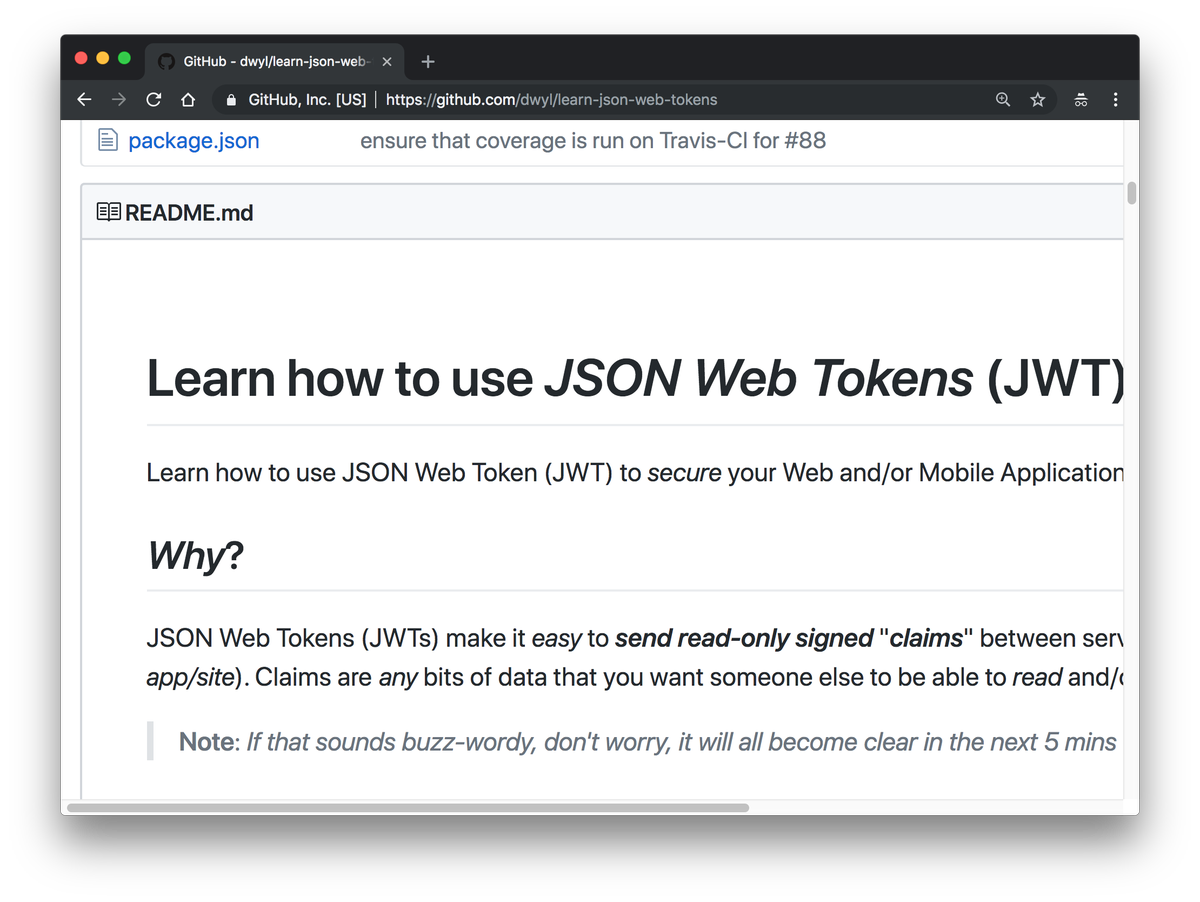Click the horizontal scrollbar at page bottom
The image size is (1200, 902).
[408, 807]
